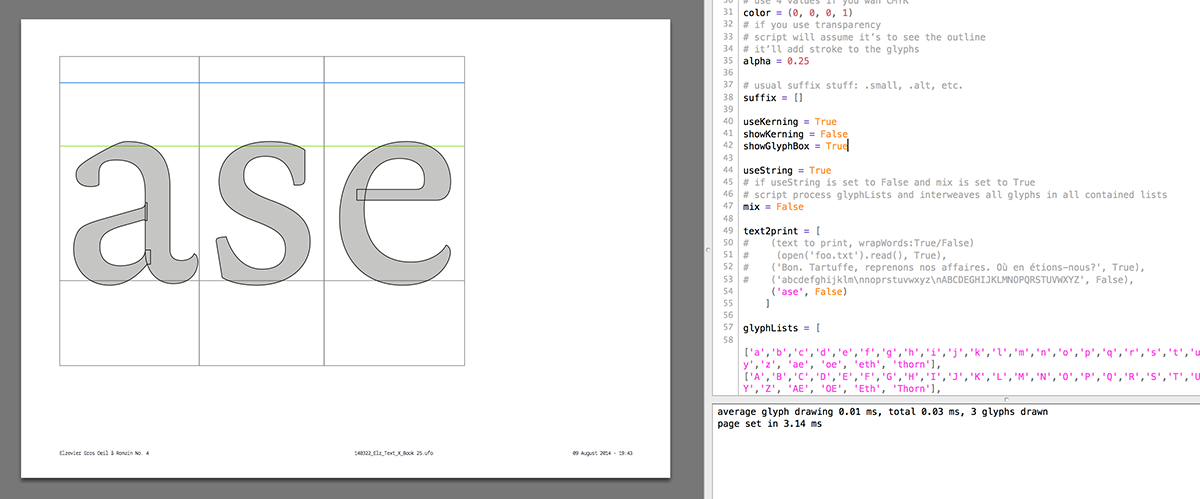Click the 'page set in 3.14 ms' output line

pyautogui.click(x=770, y=424)
